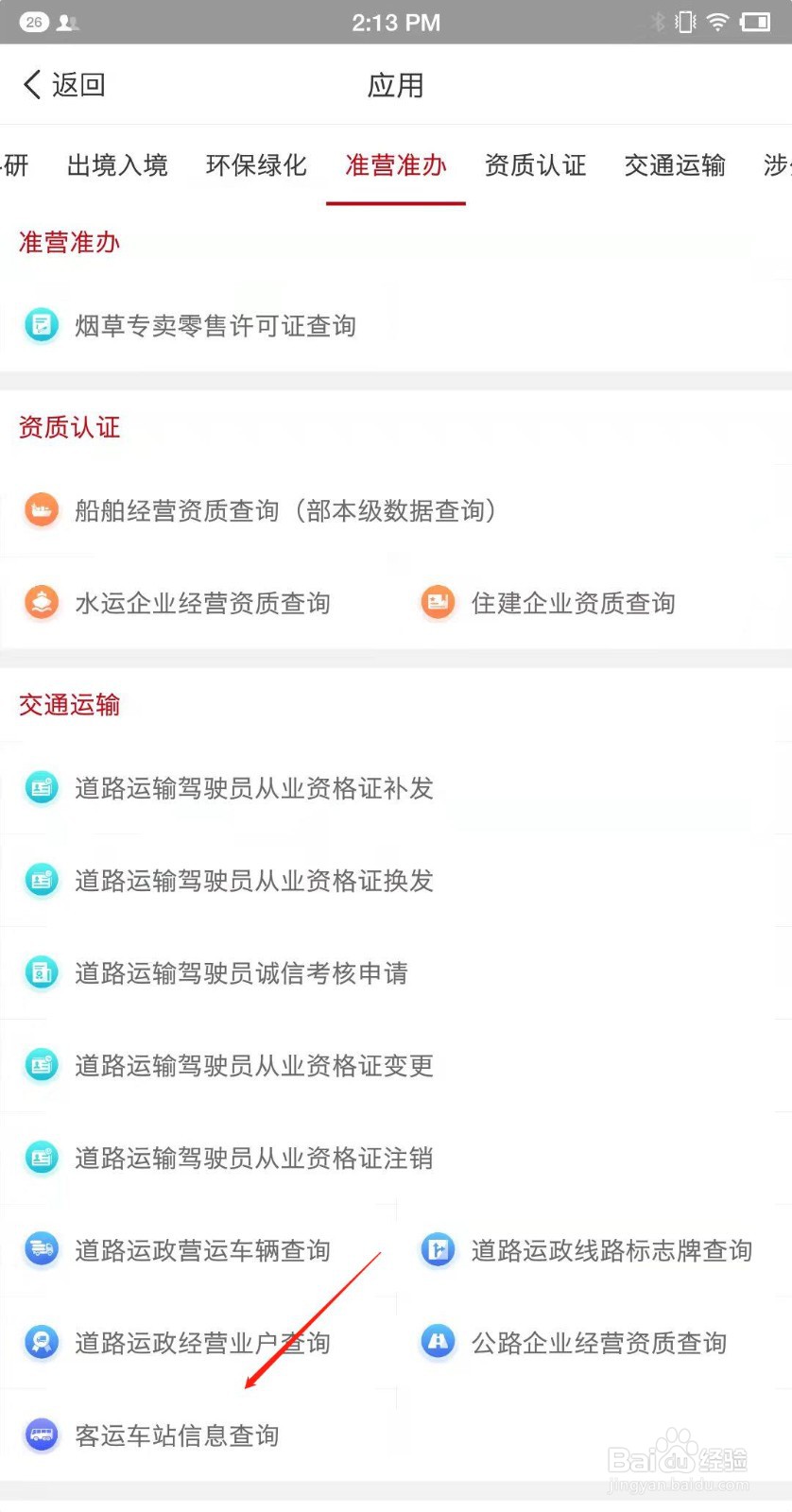Tap the back arrow chevron icon
Image resolution: width=792 pixels, height=1512 pixels.
(32, 85)
